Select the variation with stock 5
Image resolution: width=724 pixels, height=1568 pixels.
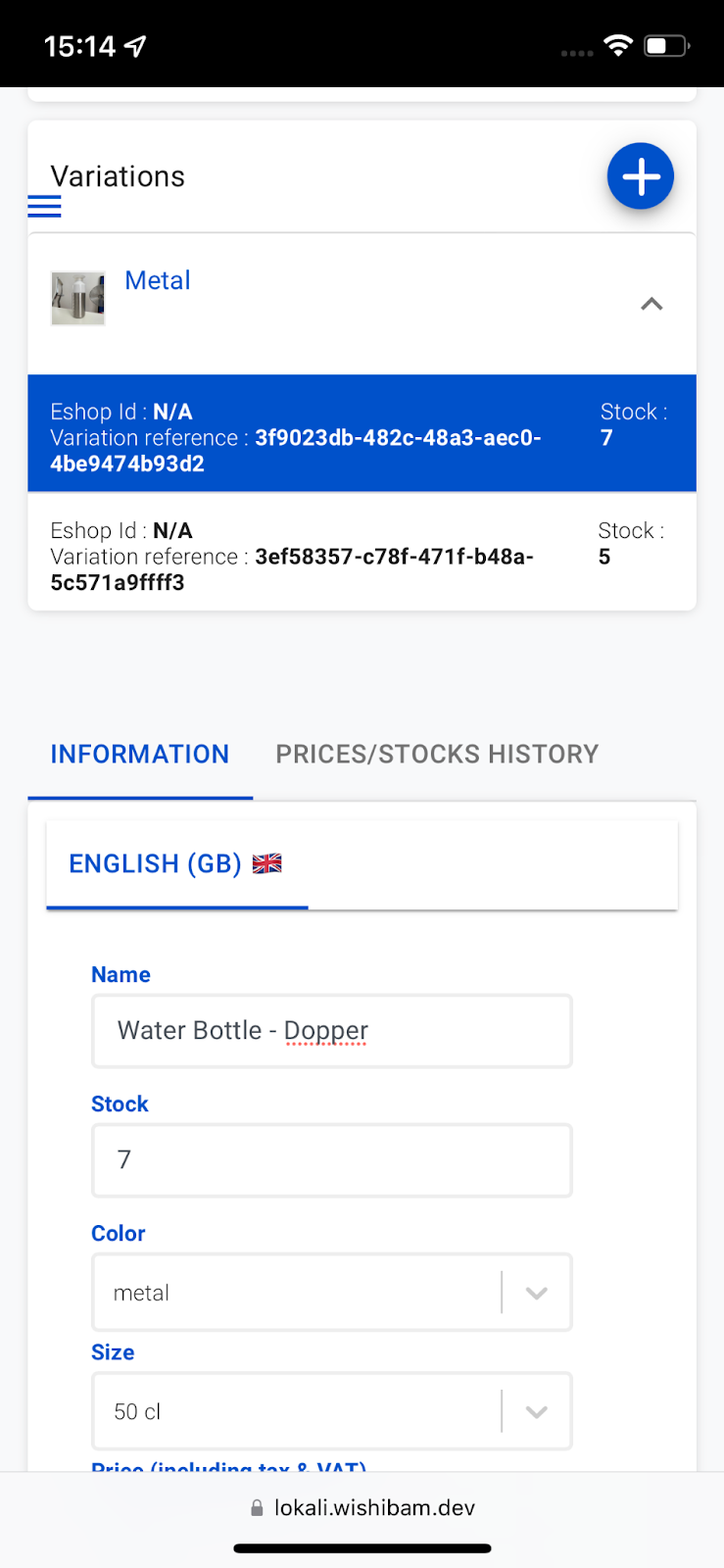(362, 553)
